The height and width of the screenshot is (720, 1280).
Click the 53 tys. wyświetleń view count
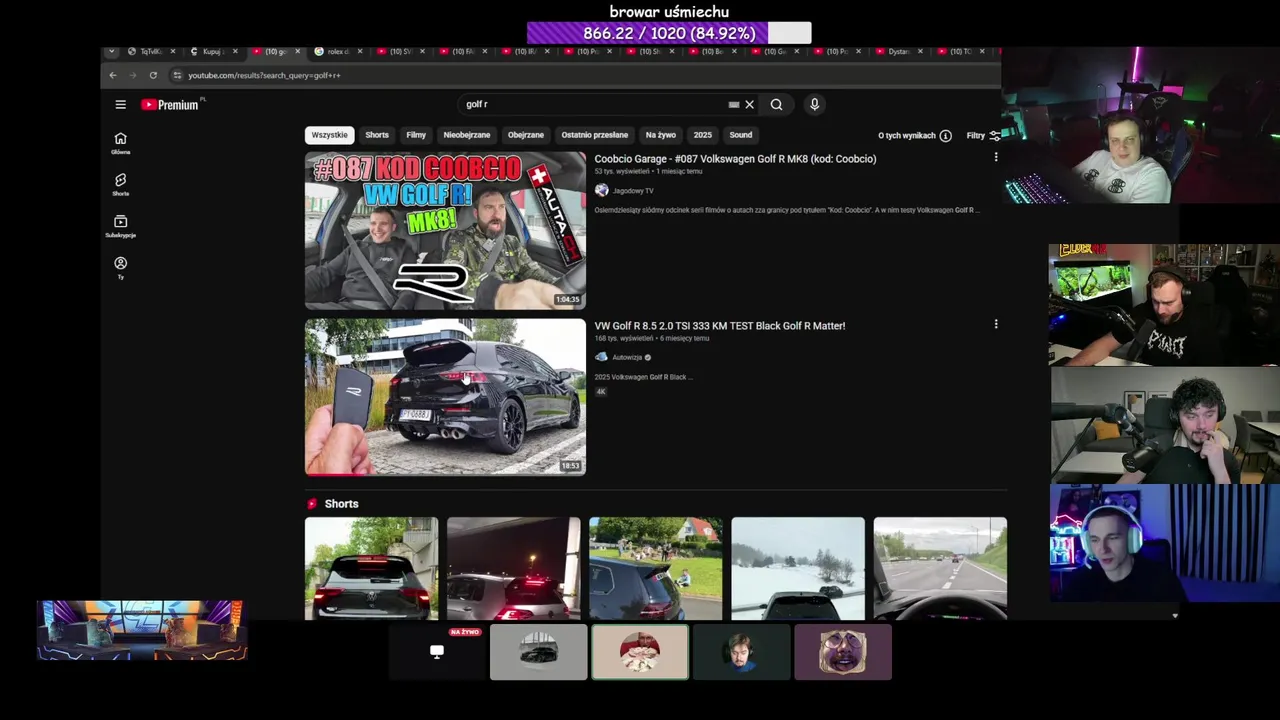coord(622,171)
